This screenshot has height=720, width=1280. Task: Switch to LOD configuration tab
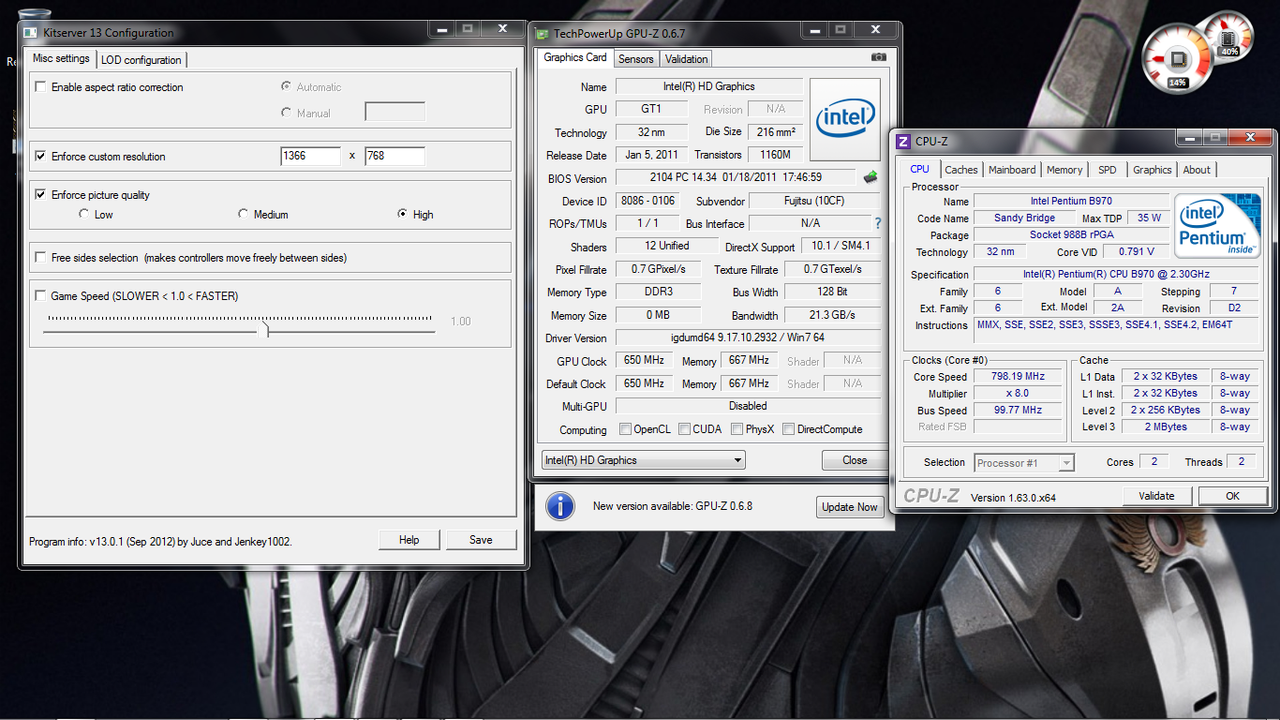(141, 60)
